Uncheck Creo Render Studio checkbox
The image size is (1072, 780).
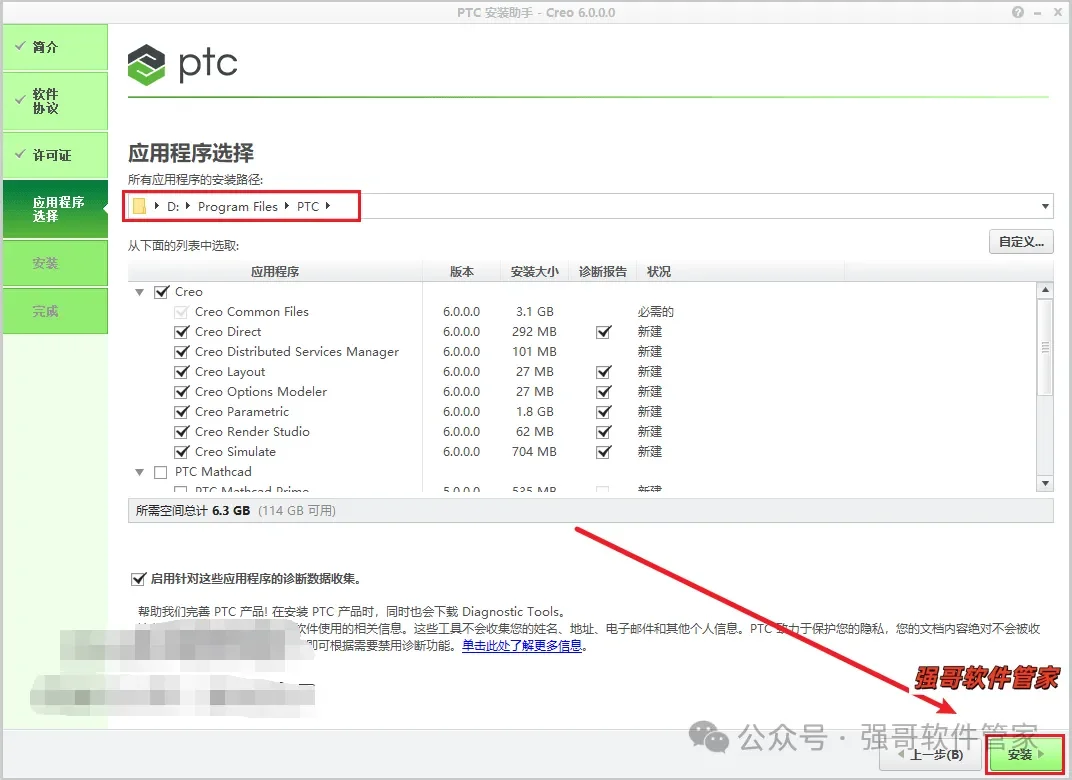[x=182, y=432]
